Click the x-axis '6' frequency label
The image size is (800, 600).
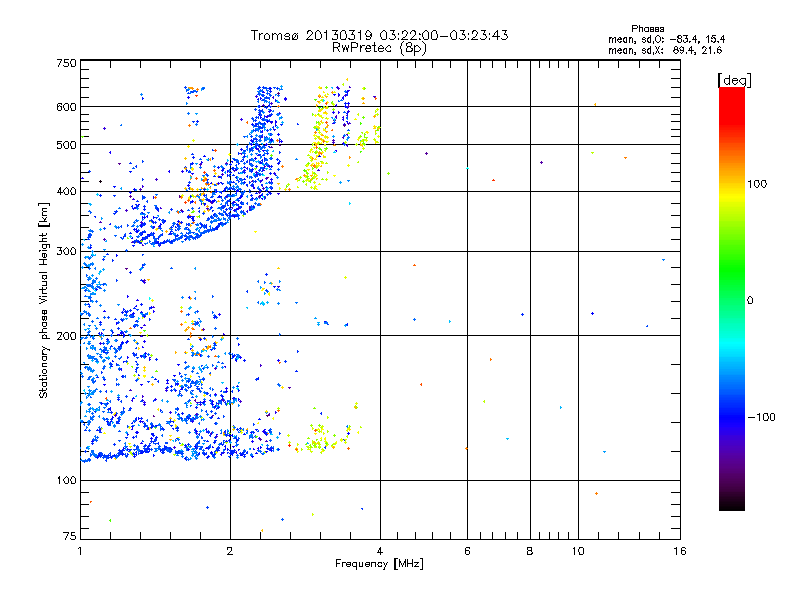[x=467, y=551]
